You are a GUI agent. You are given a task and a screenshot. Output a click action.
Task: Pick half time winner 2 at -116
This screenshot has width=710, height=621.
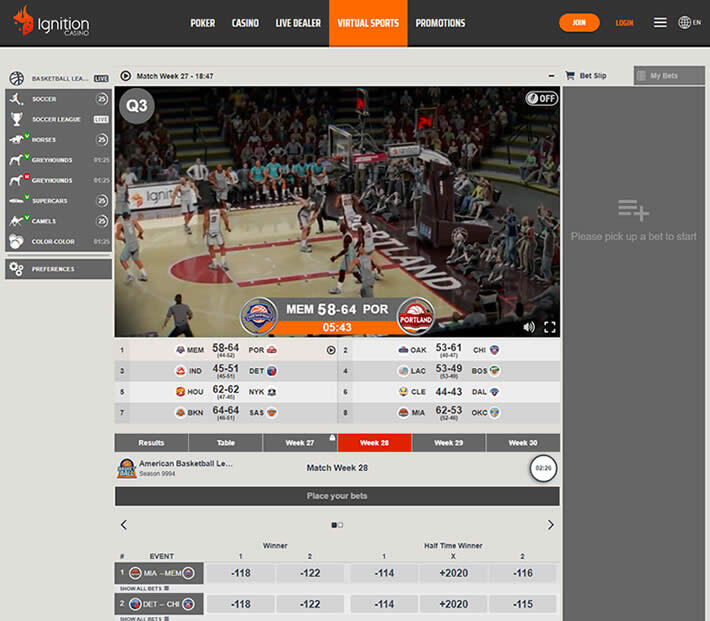523,573
